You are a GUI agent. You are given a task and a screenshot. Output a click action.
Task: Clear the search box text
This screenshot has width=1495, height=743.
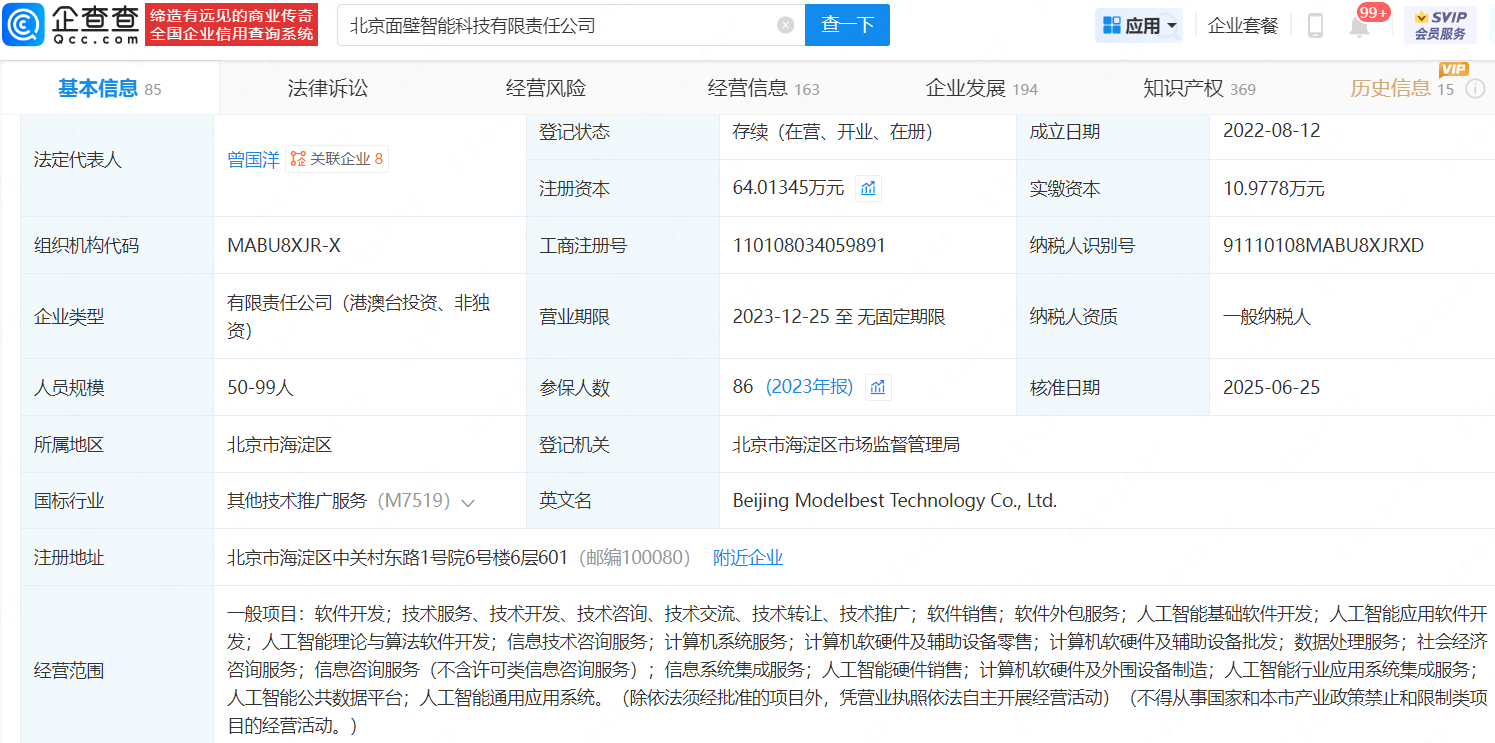786,25
